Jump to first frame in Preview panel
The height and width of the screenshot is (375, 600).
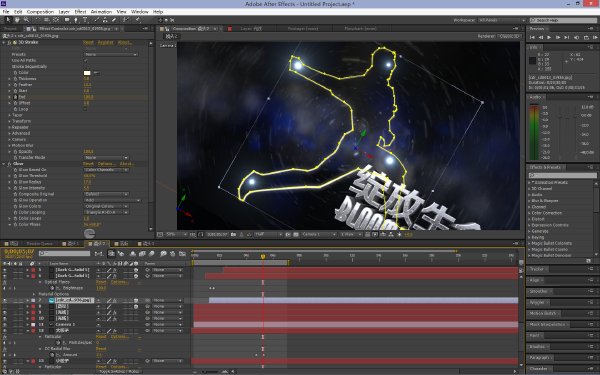[532, 38]
